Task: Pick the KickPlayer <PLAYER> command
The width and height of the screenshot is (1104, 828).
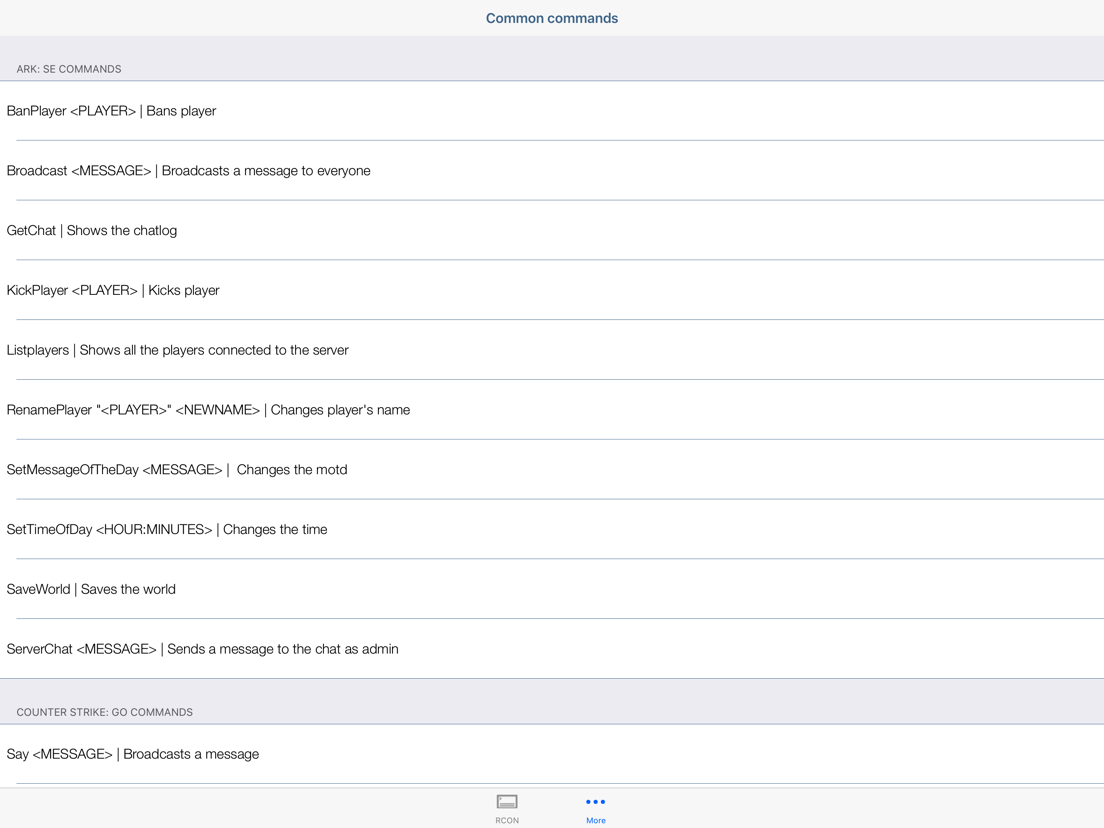Action: point(552,291)
